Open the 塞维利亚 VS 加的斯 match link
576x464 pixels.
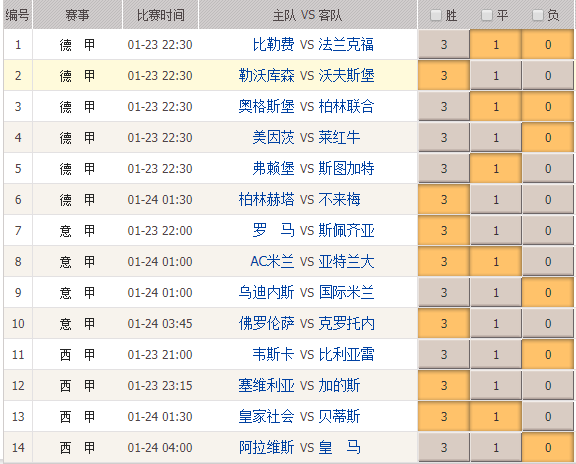tap(299, 385)
